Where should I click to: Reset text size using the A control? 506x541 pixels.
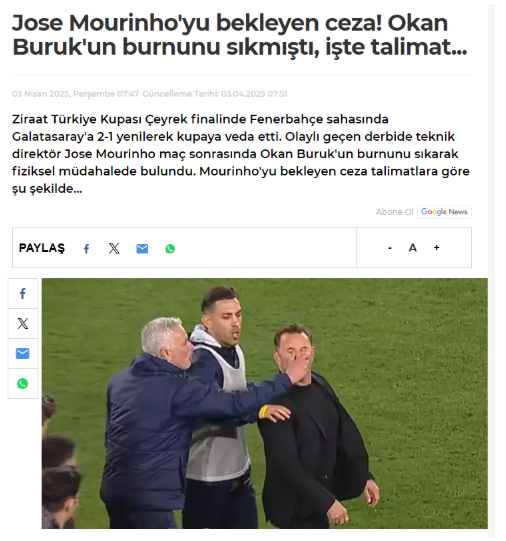(413, 248)
